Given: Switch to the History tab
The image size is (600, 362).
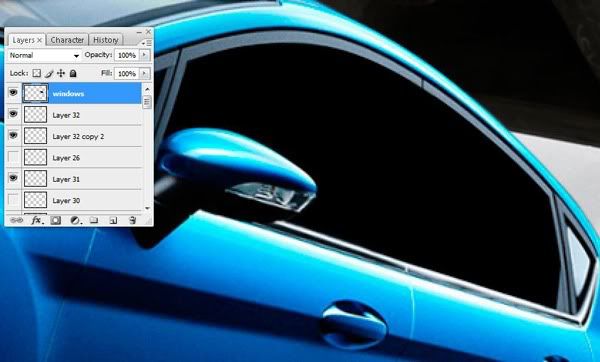Looking at the screenshot, I should coord(106,40).
